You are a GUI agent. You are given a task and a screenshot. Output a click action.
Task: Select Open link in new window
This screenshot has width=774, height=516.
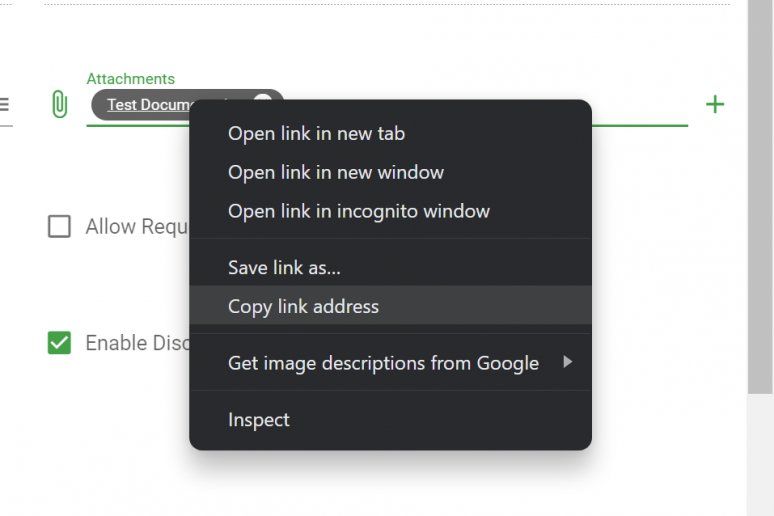335,172
